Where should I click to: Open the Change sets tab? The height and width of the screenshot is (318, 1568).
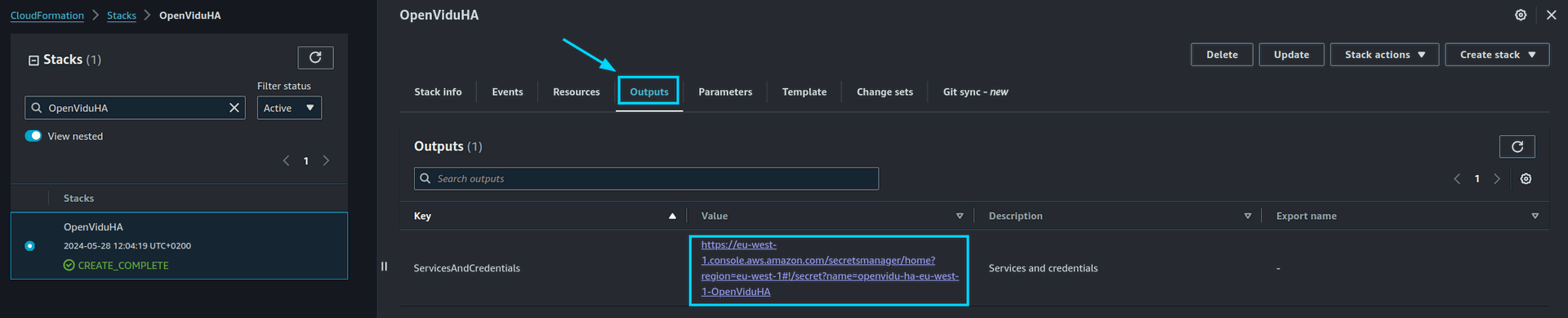884,92
